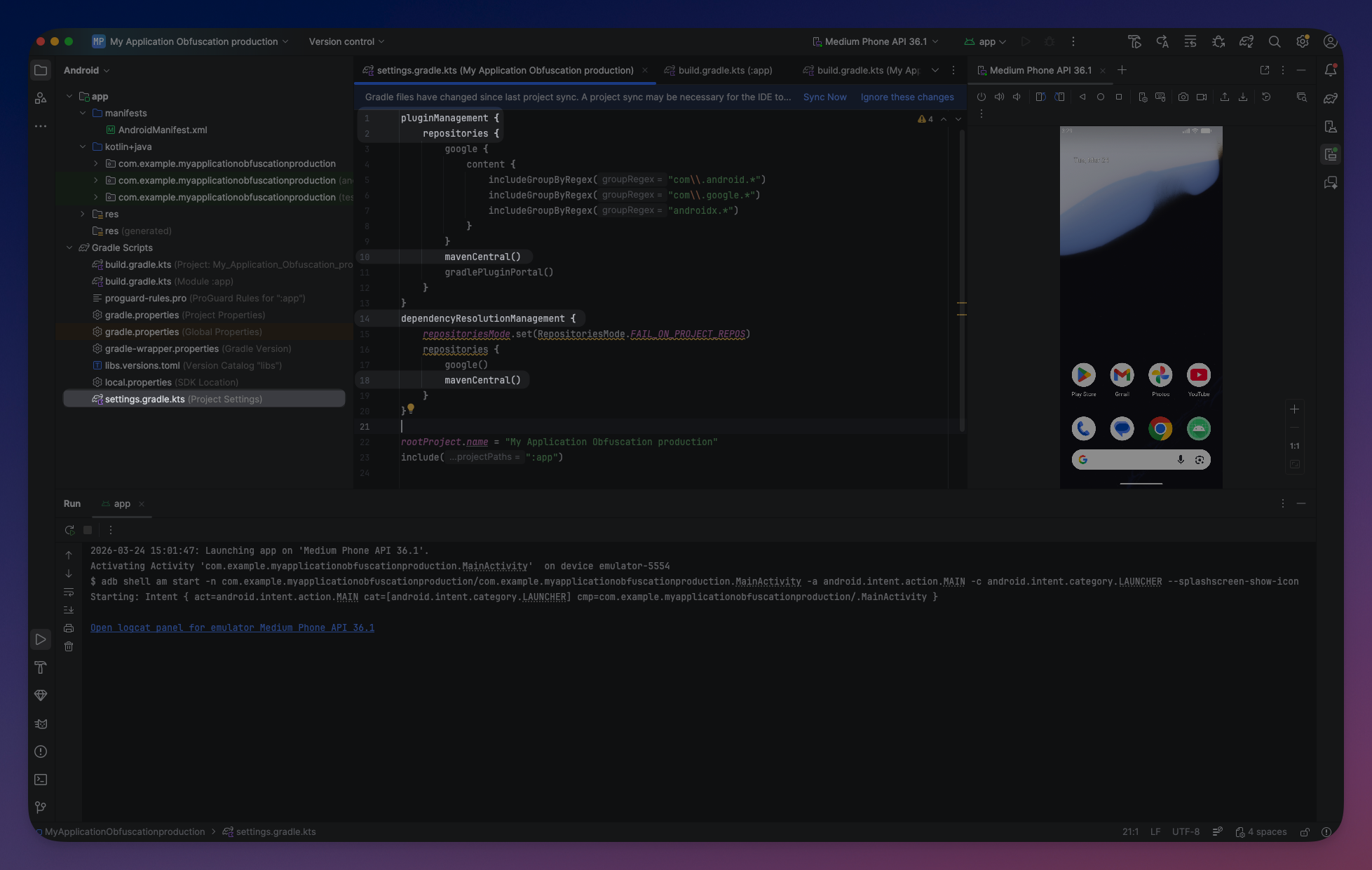1372x870 pixels.
Task: Sync project with Gradle files
Action: click(x=1247, y=41)
